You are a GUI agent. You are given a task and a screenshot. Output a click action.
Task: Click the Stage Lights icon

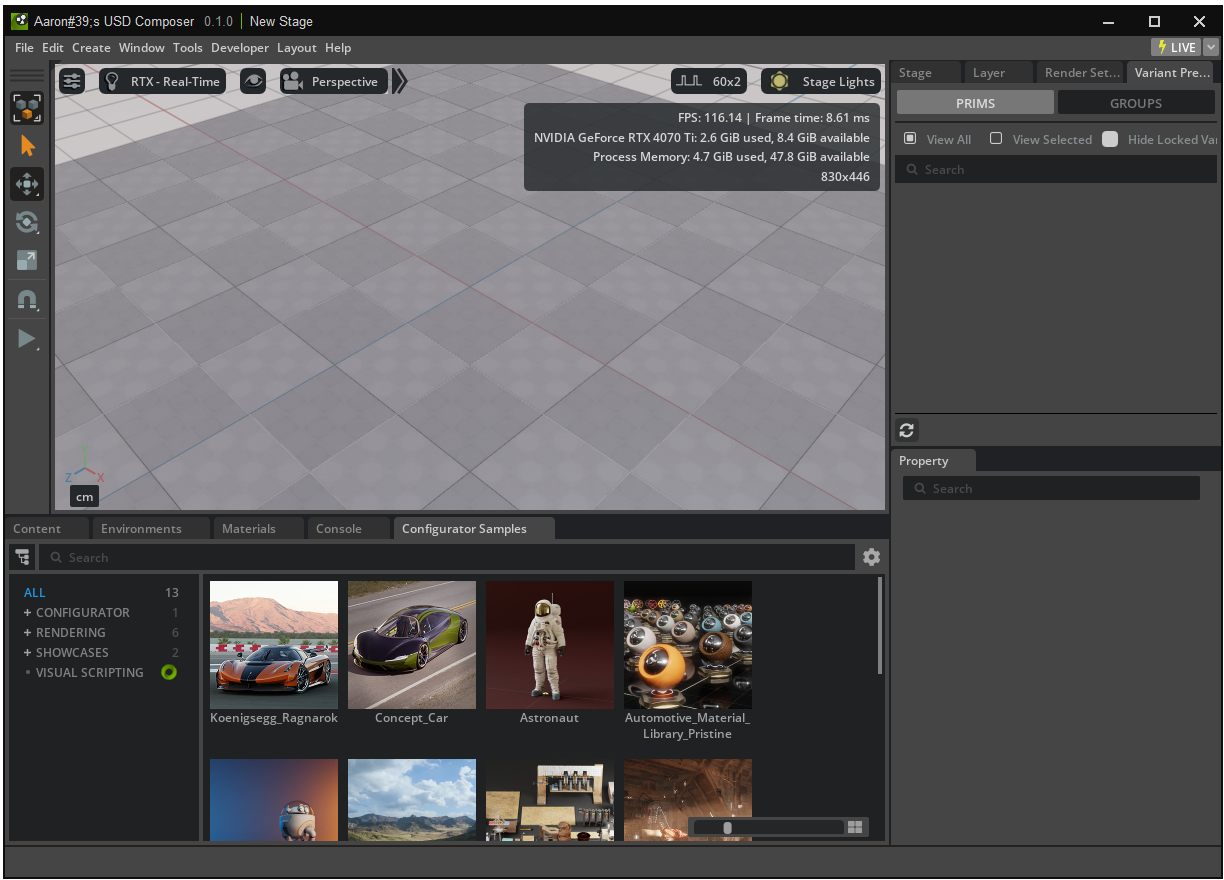[x=779, y=81]
